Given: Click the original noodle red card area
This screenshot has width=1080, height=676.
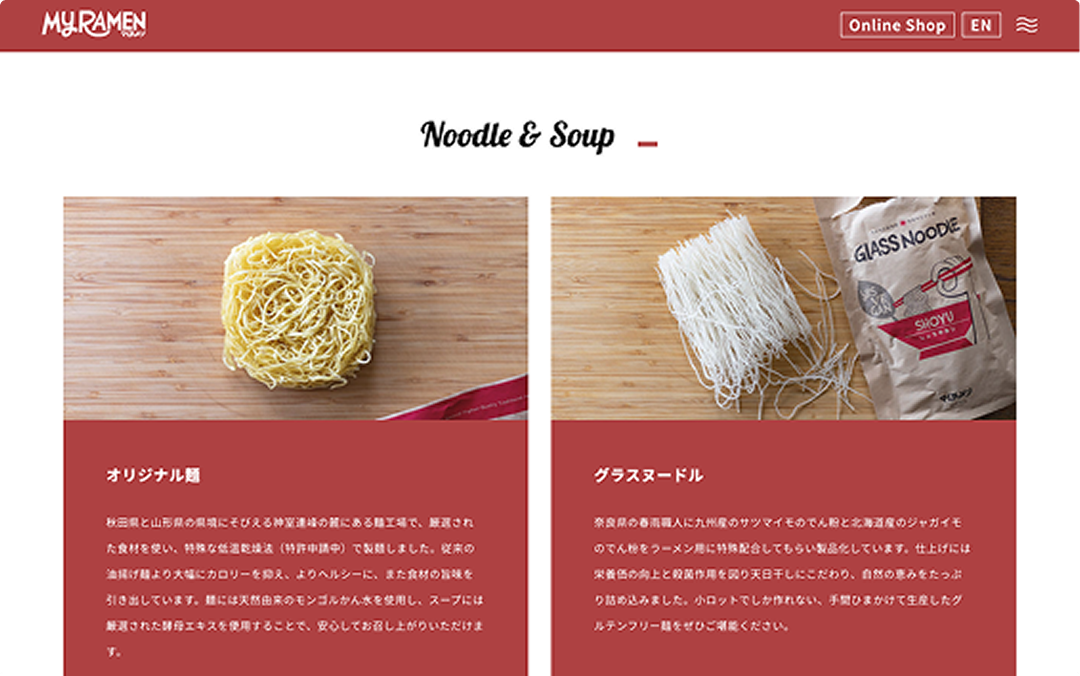Looking at the screenshot, I should click(295, 548).
